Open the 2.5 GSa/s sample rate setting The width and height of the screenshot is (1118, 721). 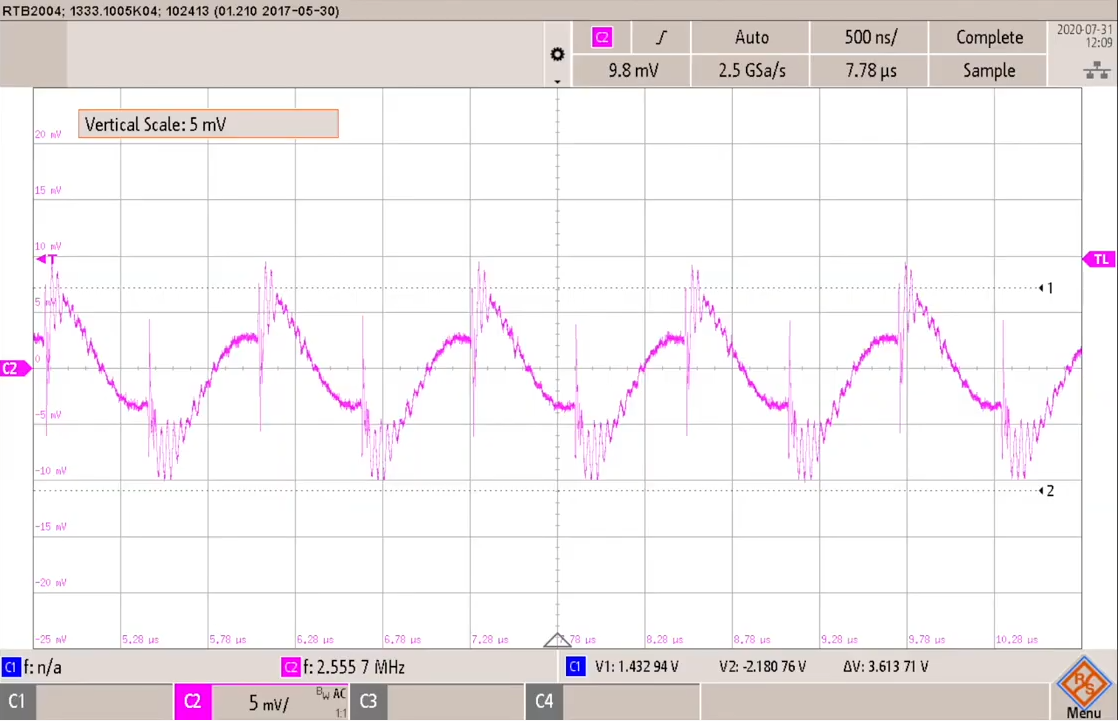pyautogui.click(x=751, y=71)
